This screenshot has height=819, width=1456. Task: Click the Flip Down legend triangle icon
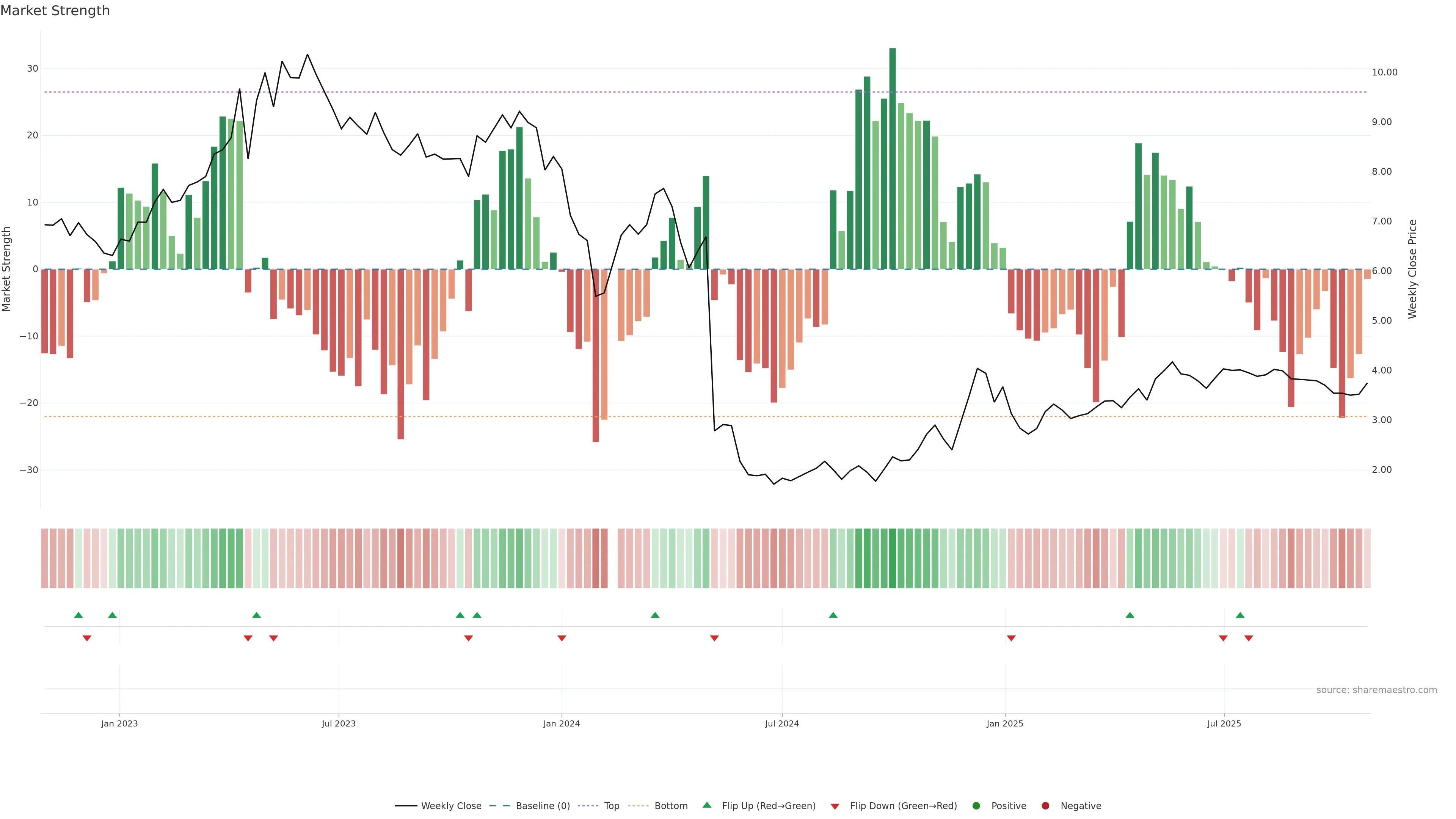pyautogui.click(x=835, y=806)
